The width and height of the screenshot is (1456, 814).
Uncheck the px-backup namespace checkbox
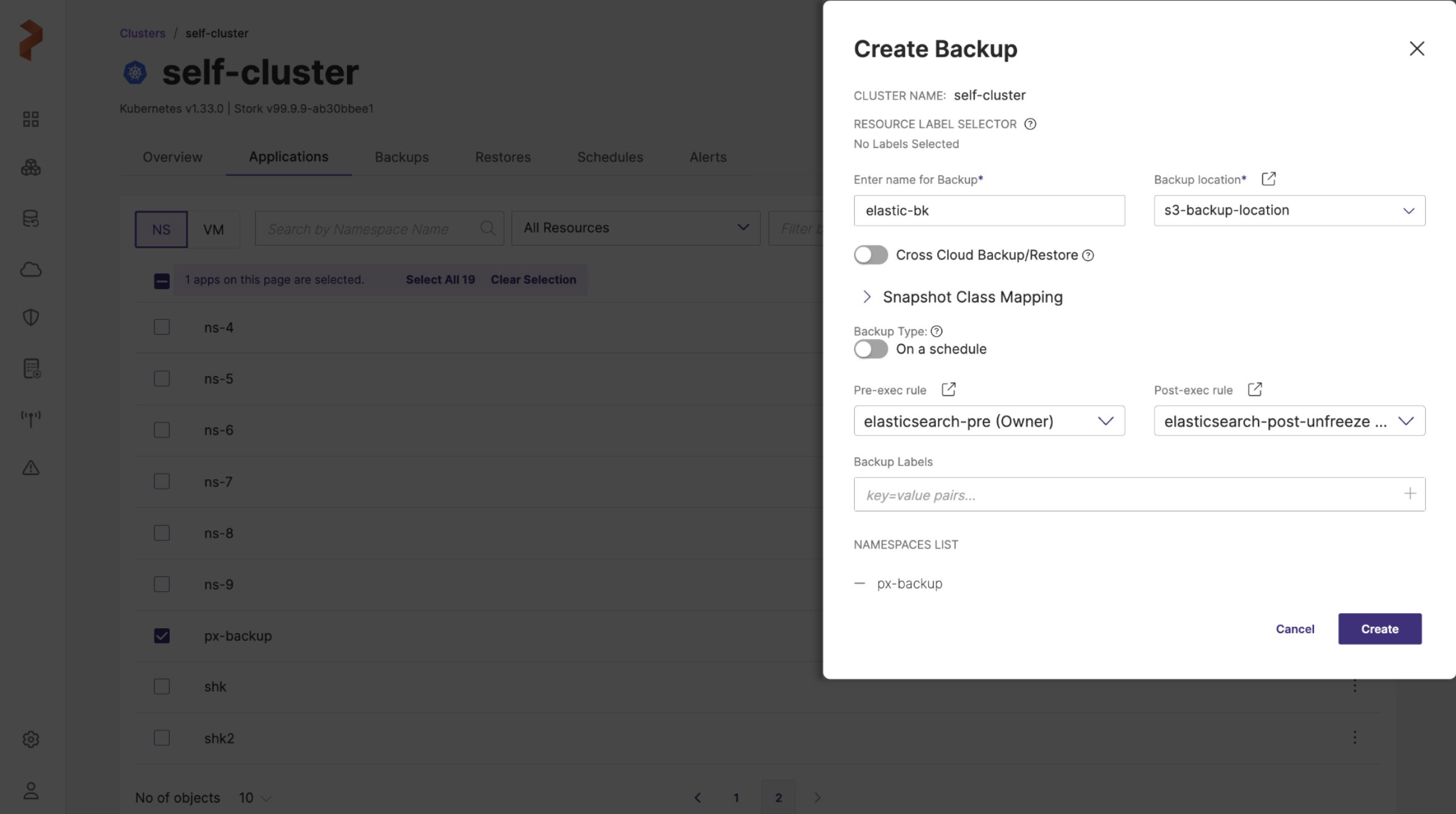[x=162, y=636]
